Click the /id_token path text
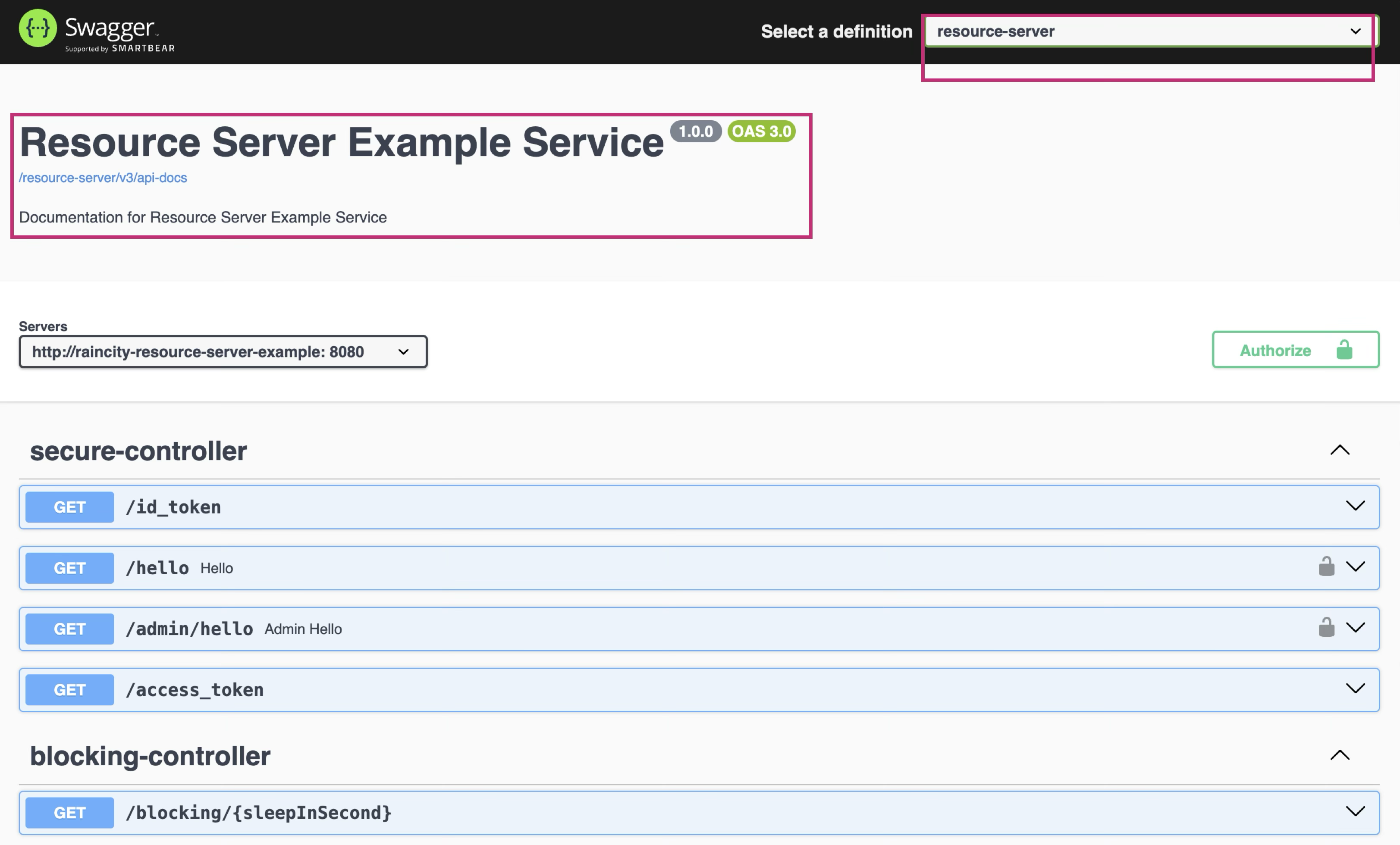This screenshot has width=1400, height=845. pyautogui.click(x=173, y=507)
